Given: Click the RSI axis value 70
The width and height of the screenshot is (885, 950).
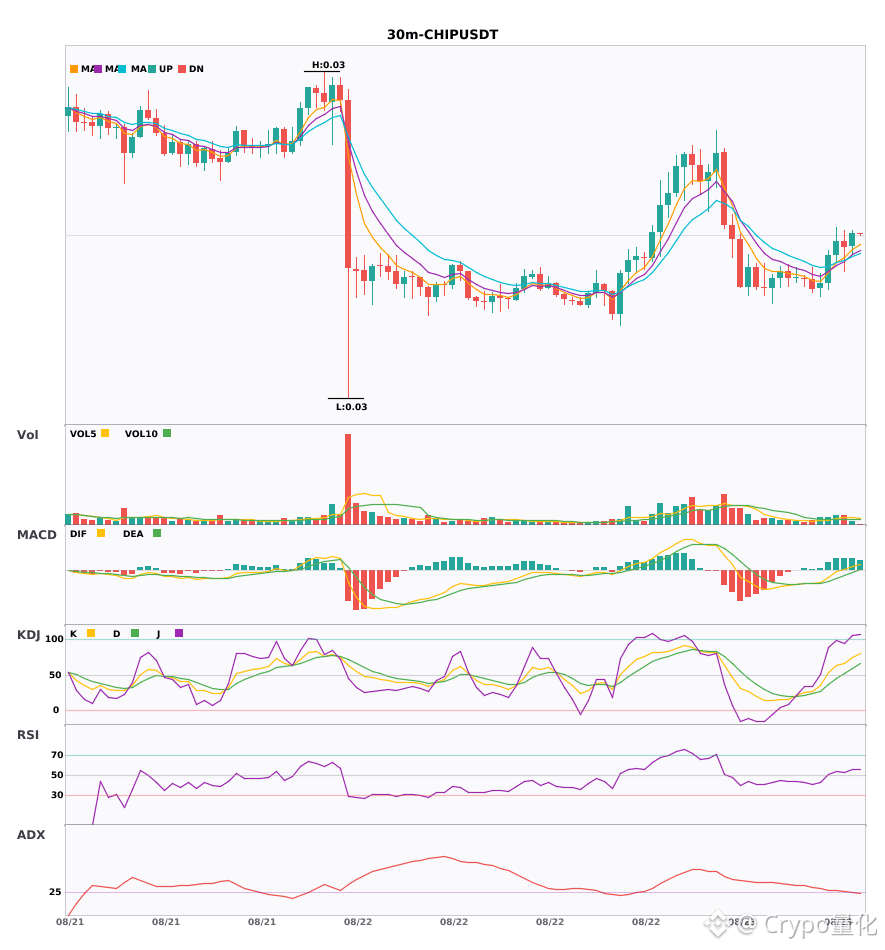Looking at the screenshot, I should (57, 755).
